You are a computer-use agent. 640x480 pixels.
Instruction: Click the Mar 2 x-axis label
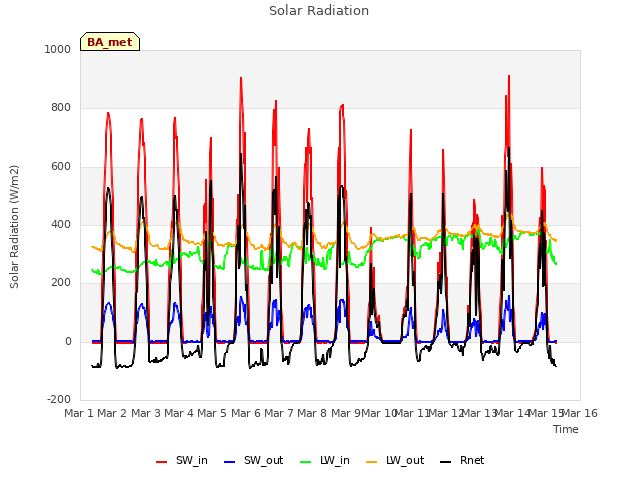tap(112, 413)
